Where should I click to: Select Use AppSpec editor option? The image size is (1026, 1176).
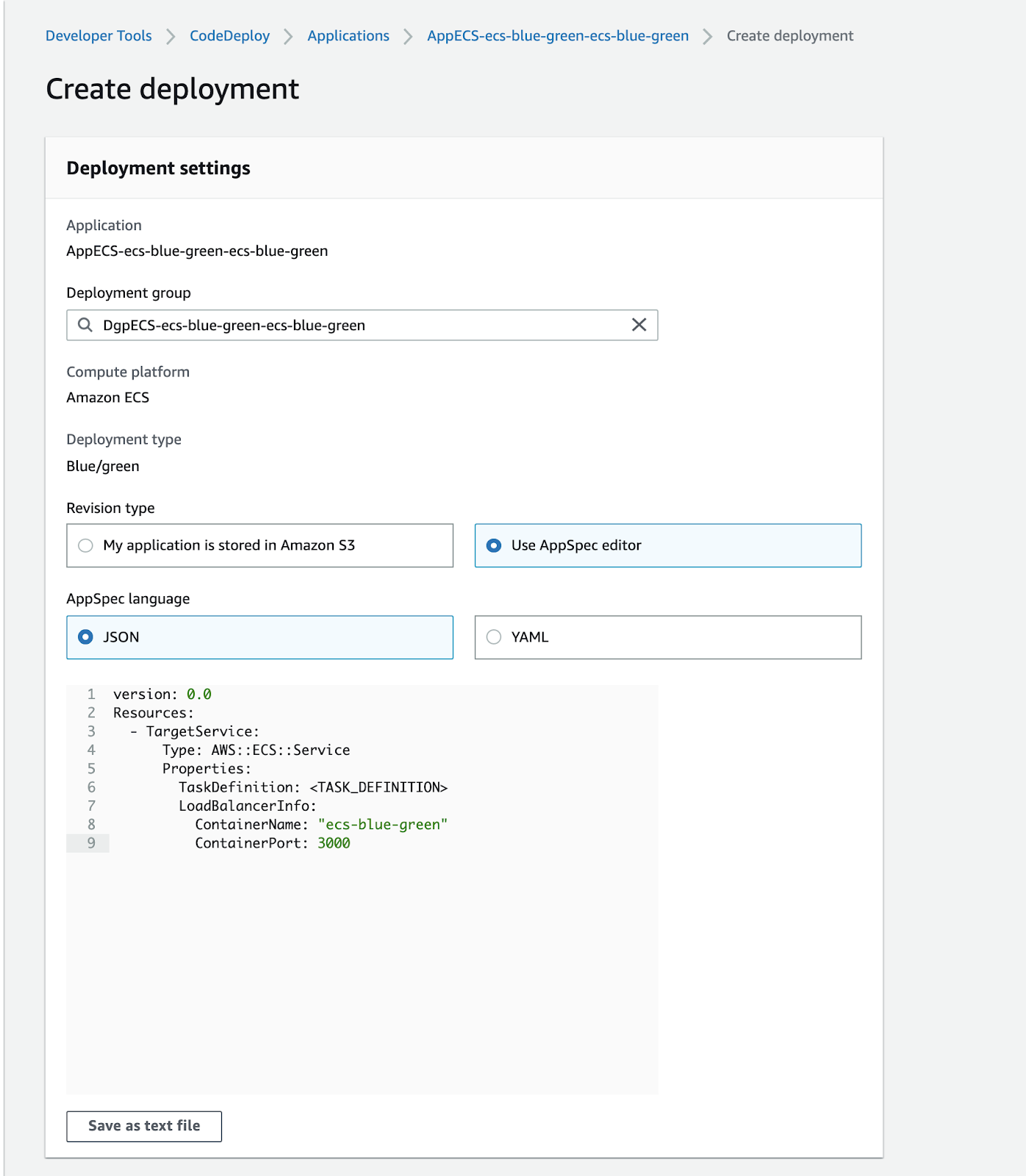click(668, 545)
